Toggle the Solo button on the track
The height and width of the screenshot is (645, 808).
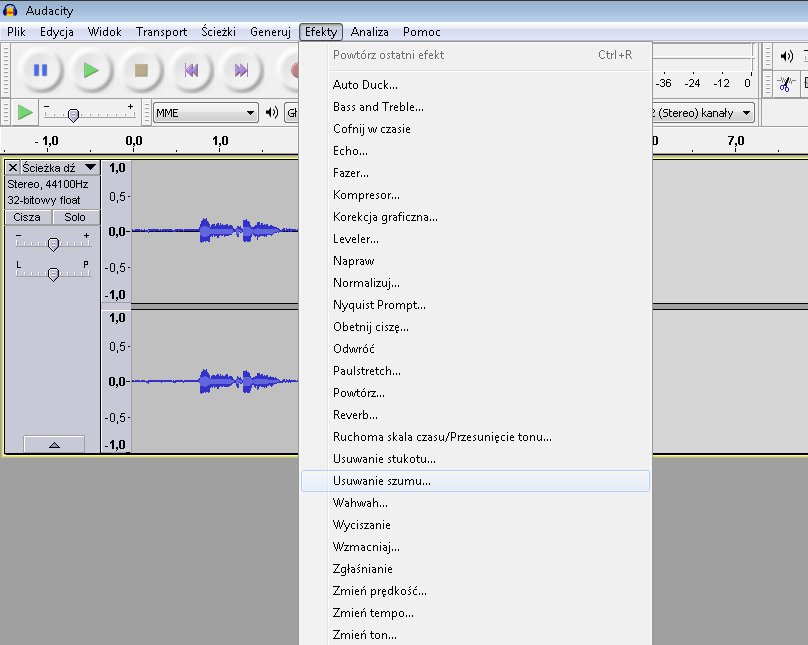[x=76, y=217]
